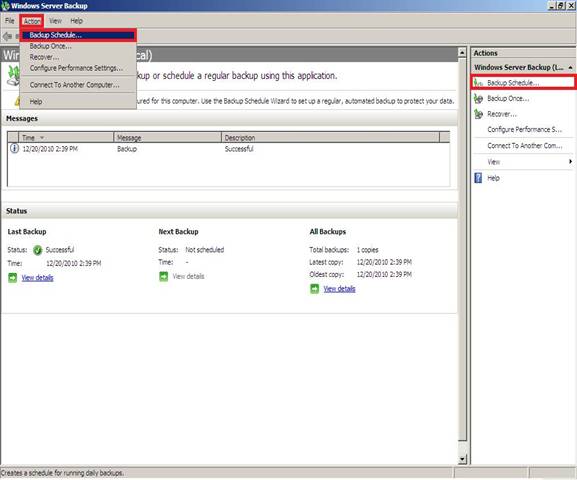Click Last Backup heading
The height and width of the screenshot is (480, 577).
click(x=27, y=232)
